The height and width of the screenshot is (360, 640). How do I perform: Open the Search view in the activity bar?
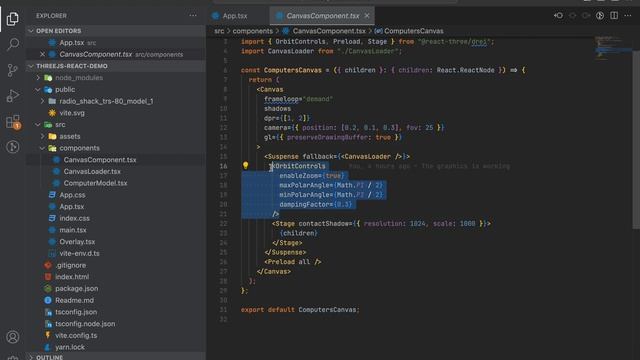pos(13,44)
